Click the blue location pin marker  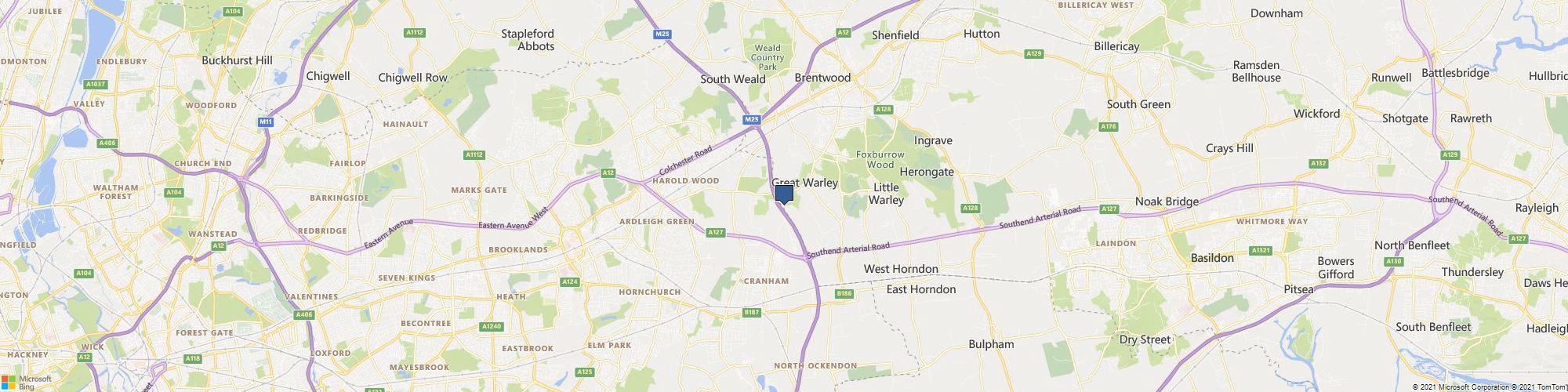(784, 194)
